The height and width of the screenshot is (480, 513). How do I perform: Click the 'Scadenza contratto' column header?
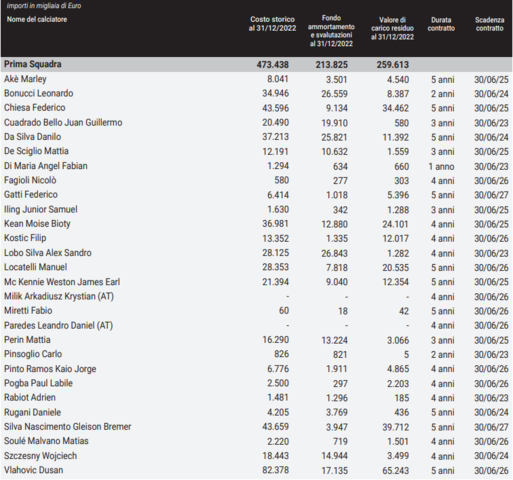tap(489, 24)
